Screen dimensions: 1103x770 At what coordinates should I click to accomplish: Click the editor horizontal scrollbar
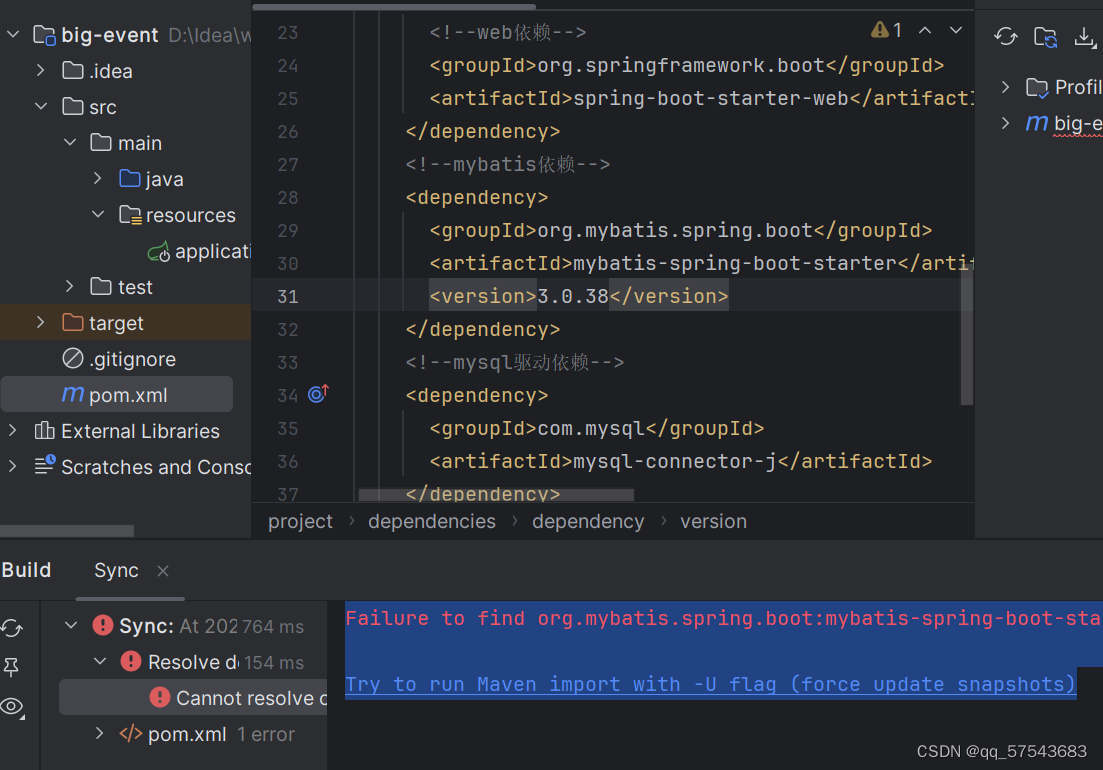496,495
